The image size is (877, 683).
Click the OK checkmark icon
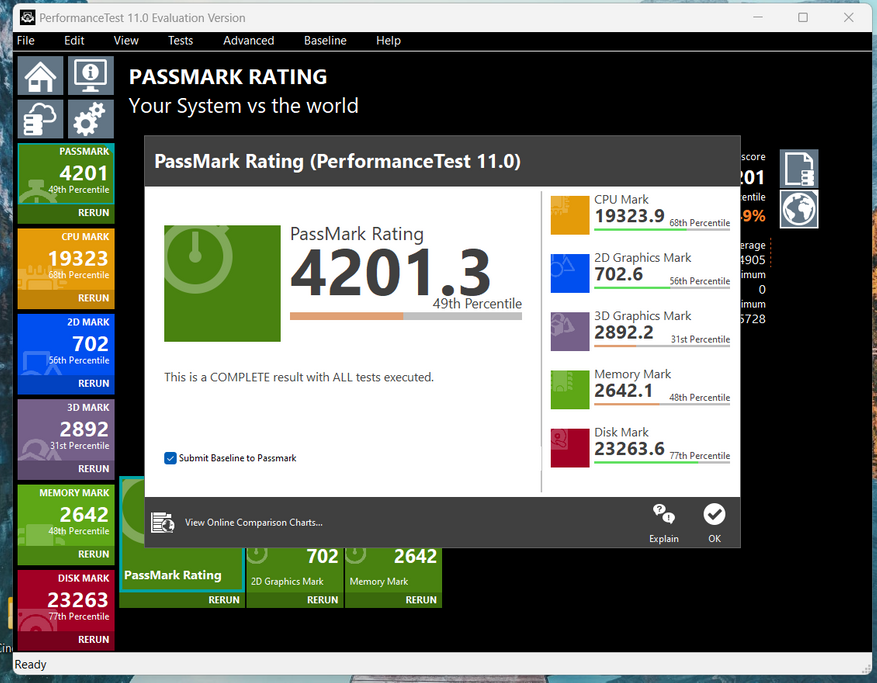click(714, 514)
